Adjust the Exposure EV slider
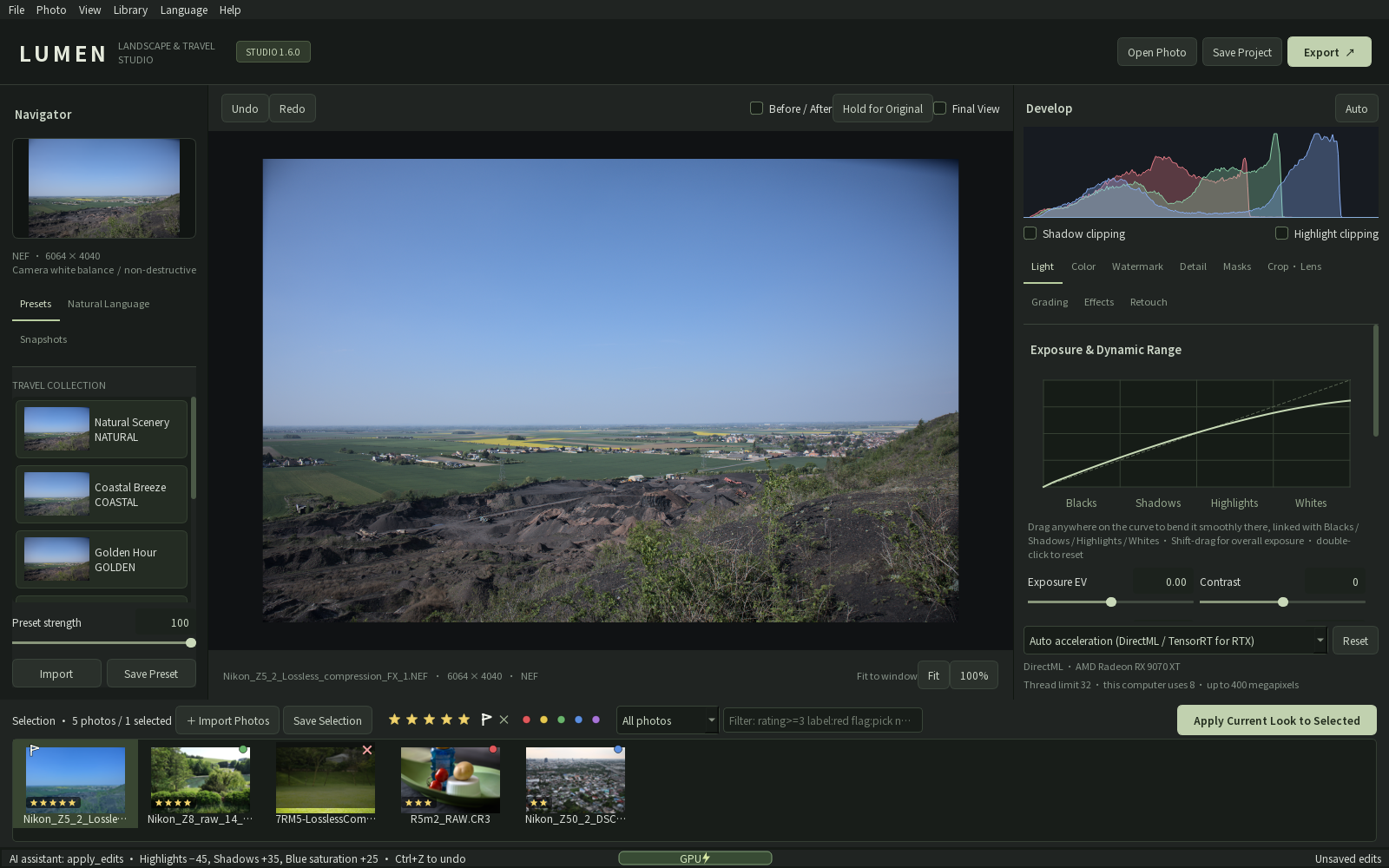The image size is (1389, 868). click(x=1110, y=602)
